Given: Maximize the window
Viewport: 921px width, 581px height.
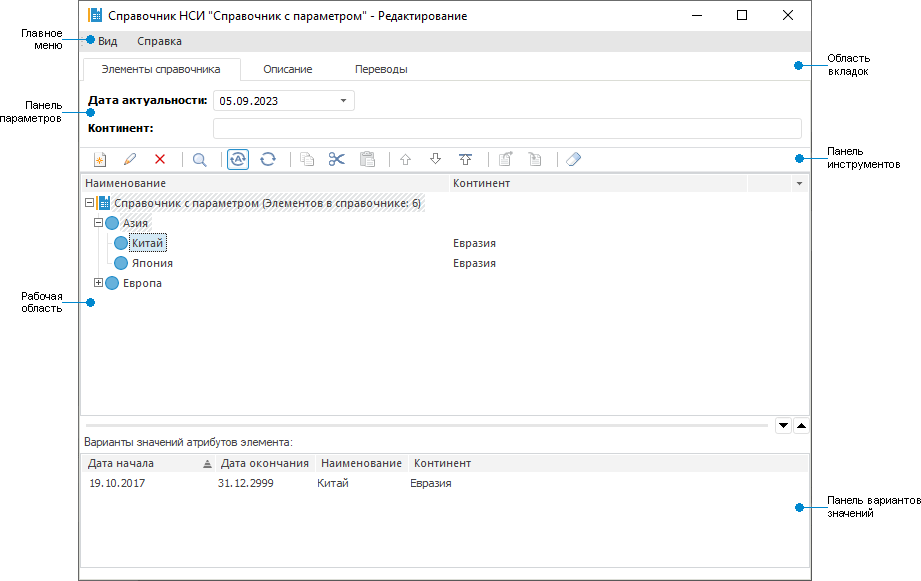Looking at the screenshot, I should point(742,15).
